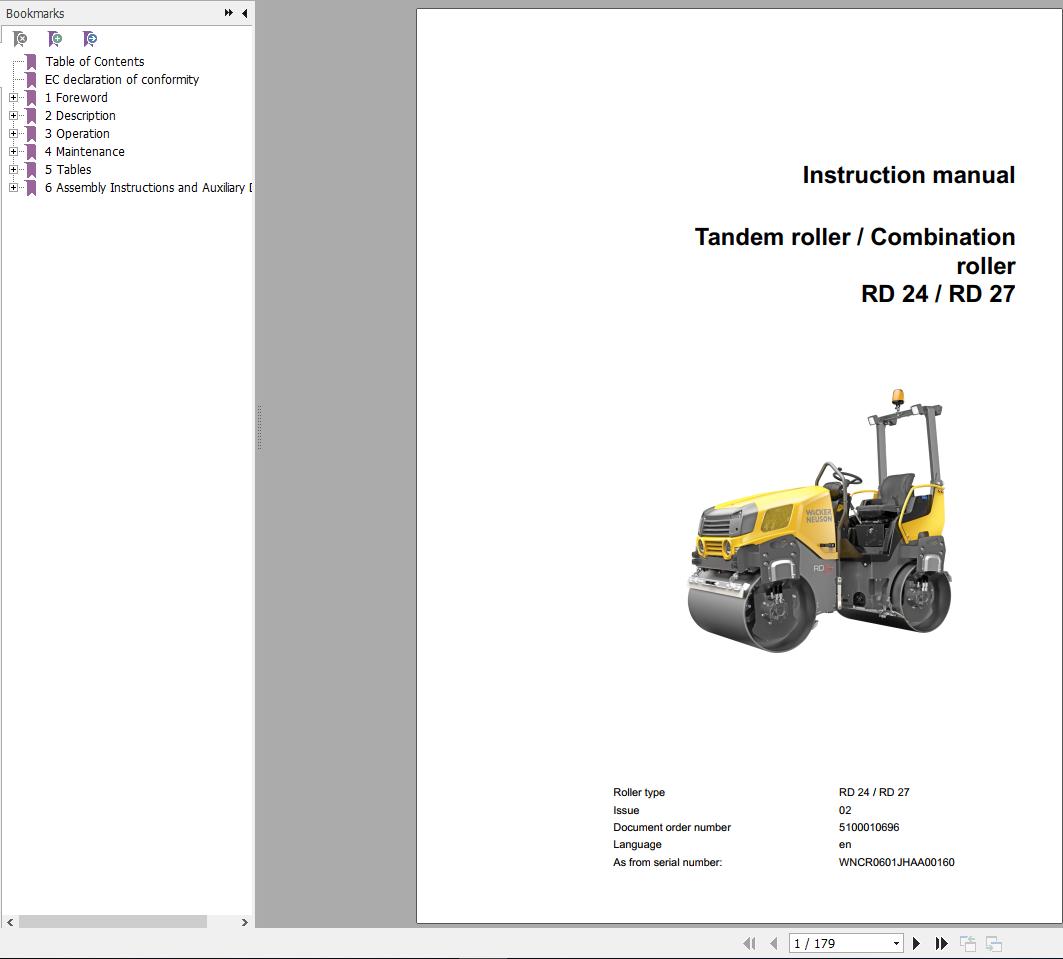Select the Table of Contents bookmark
This screenshot has width=1063, height=959.
tap(95, 61)
